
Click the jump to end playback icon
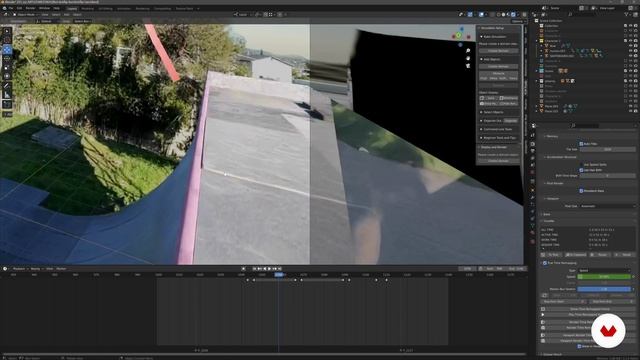click(280, 269)
